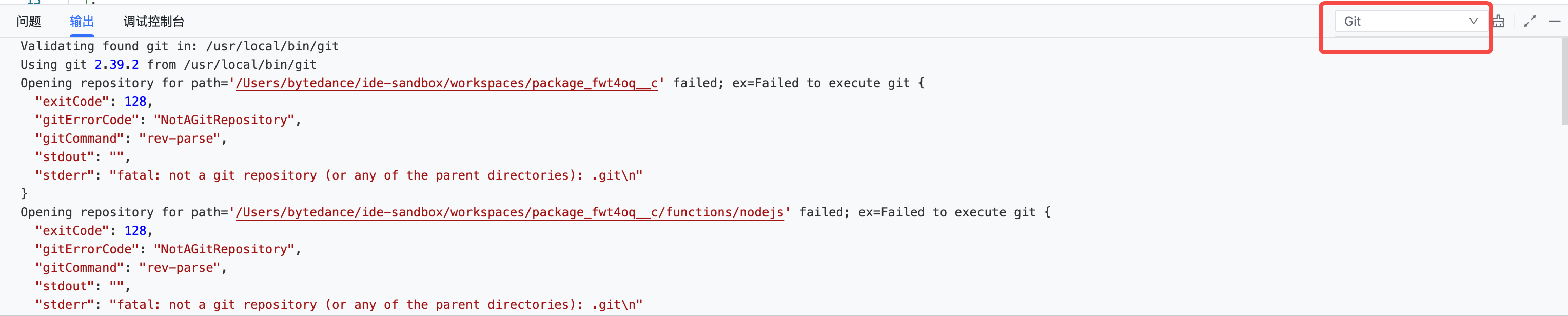Clear the output using the broom icon
The image size is (1568, 316).
click(x=1498, y=20)
